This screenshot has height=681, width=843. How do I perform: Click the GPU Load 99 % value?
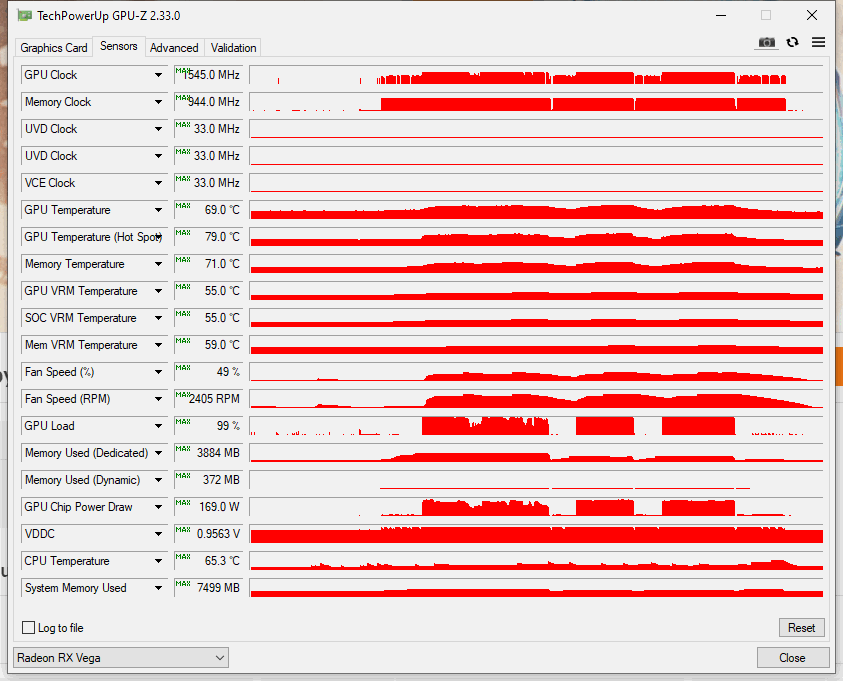point(209,426)
